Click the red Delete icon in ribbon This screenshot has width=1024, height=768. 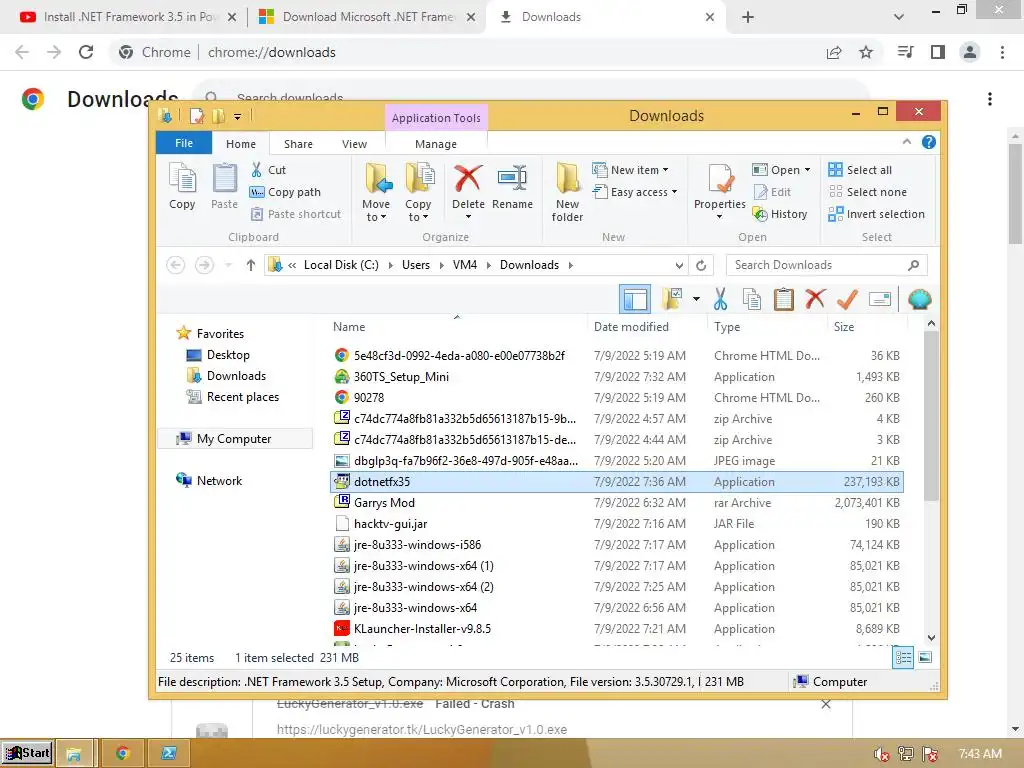[468, 178]
